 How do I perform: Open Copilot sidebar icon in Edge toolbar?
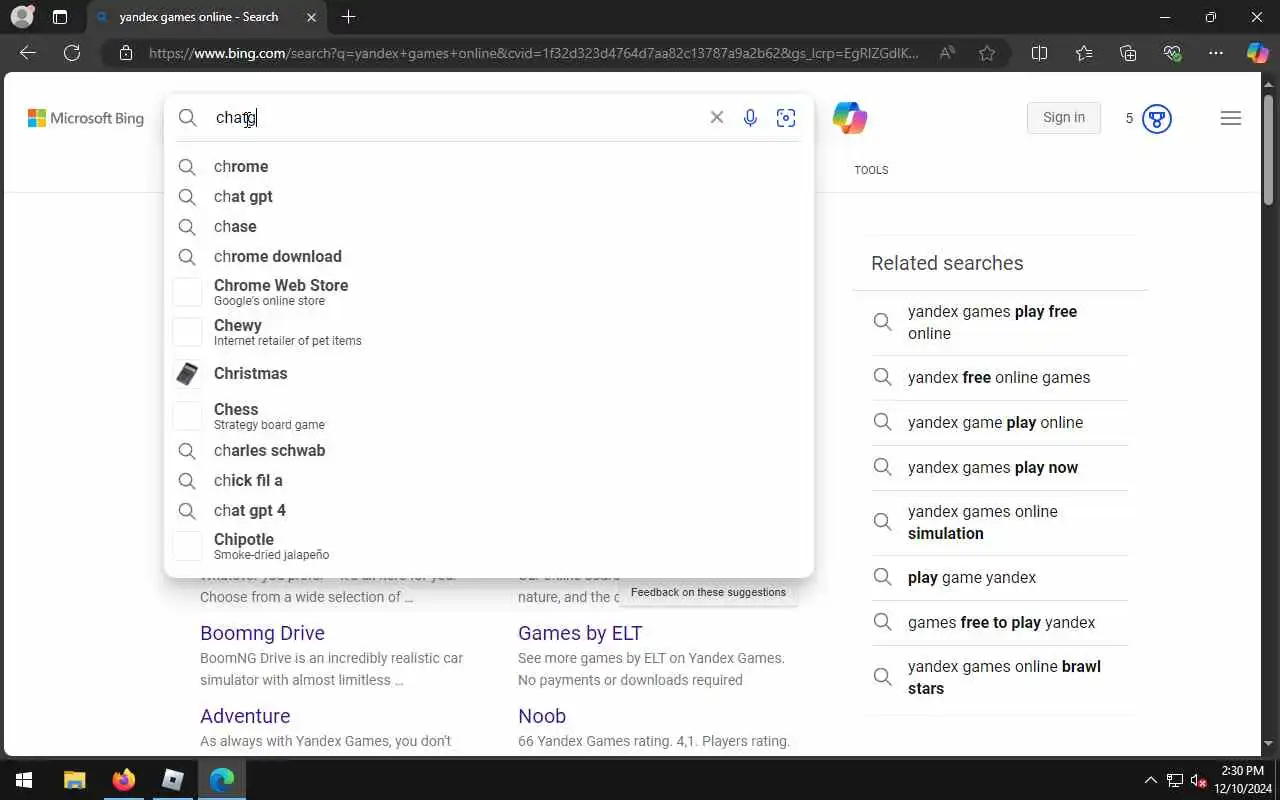click(x=1257, y=53)
